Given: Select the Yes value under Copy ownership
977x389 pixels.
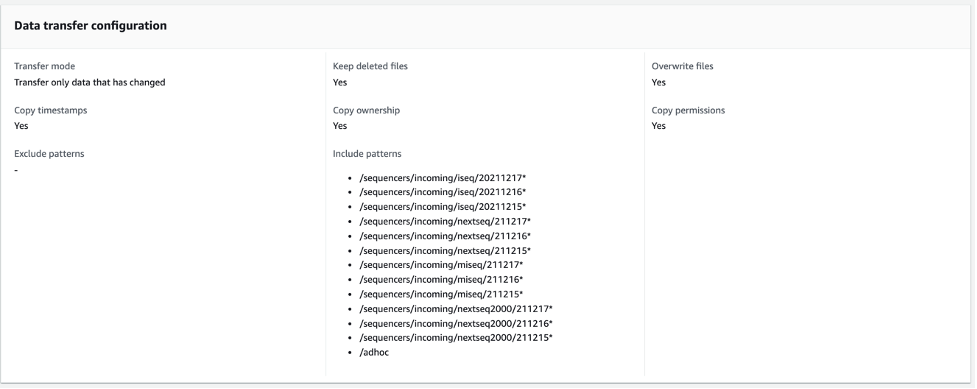Looking at the screenshot, I should 340,126.
